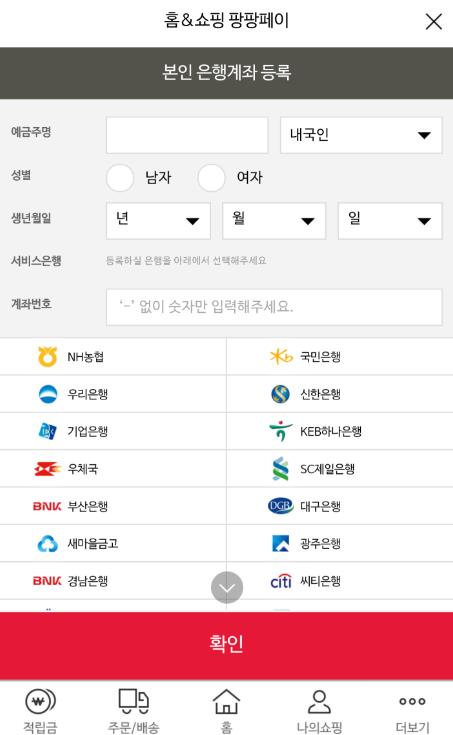453x735 pixels.
Task: Go to 나의쇼핑 tab
Action: 319,710
